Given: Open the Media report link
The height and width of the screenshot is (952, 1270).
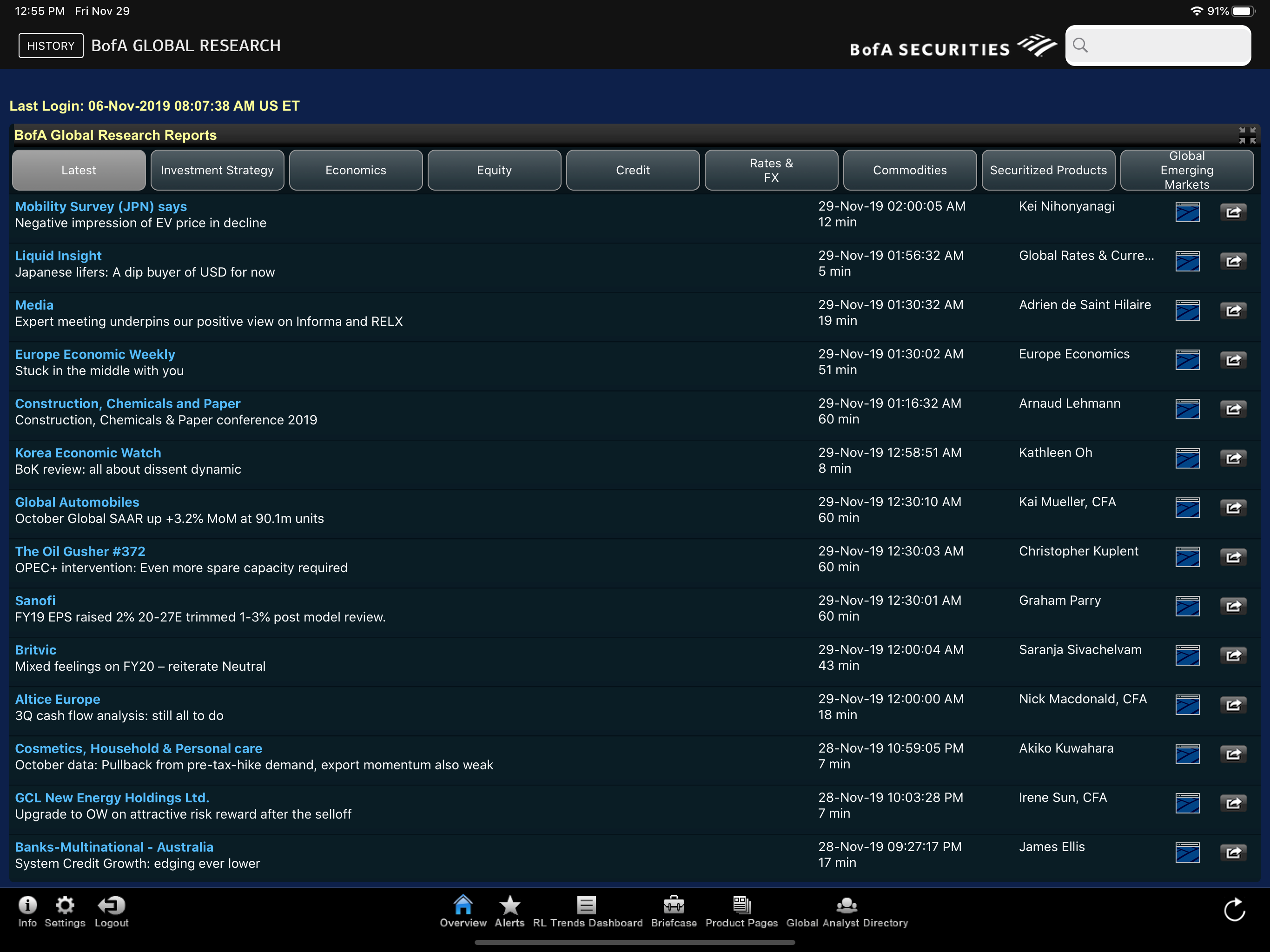Looking at the screenshot, I should coord(34,305).
